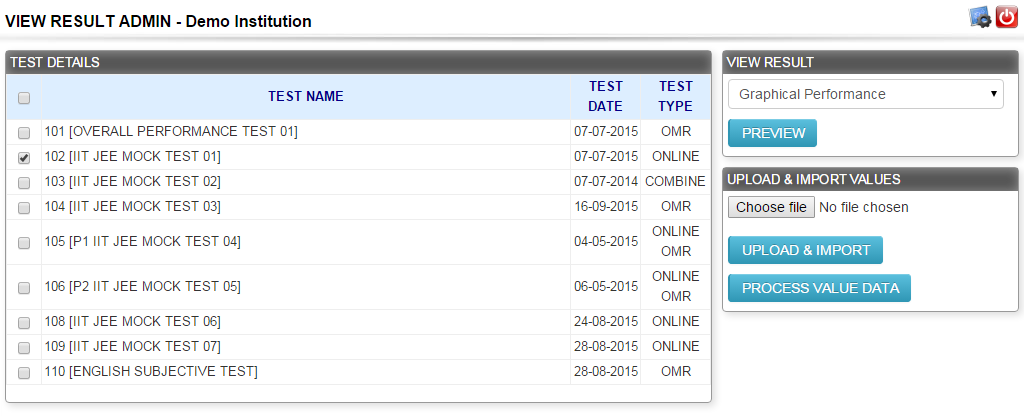Check the 110 English Subjective Test checkbox
1024x416 pixels.
click(x=24, y=373)
